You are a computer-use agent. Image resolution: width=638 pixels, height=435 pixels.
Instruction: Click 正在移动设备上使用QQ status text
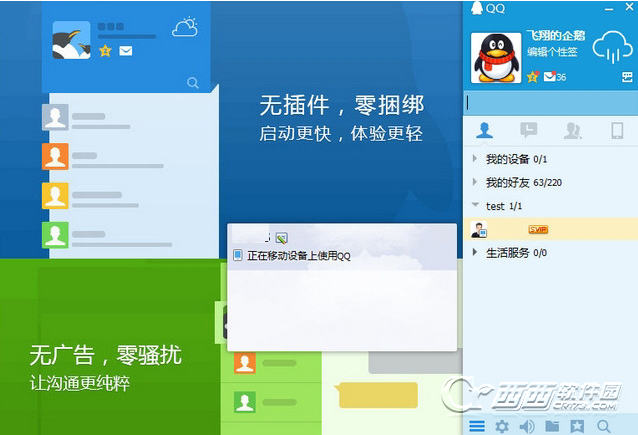coord(299,256)
